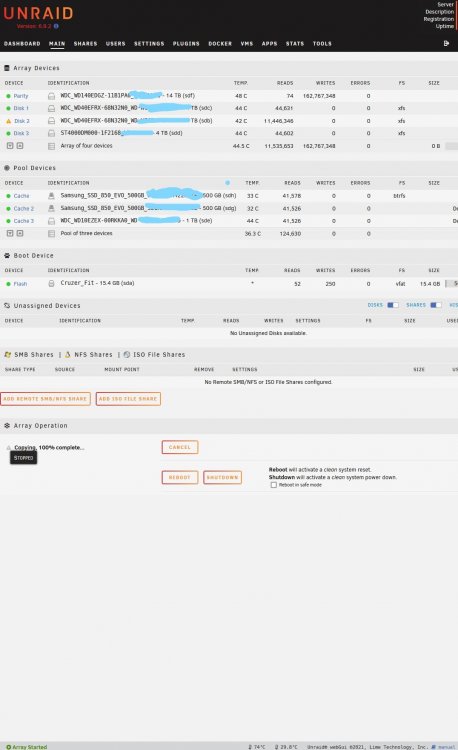Click the Array Devices section icon
Screen dimensions: 458x750
point(7,68)
